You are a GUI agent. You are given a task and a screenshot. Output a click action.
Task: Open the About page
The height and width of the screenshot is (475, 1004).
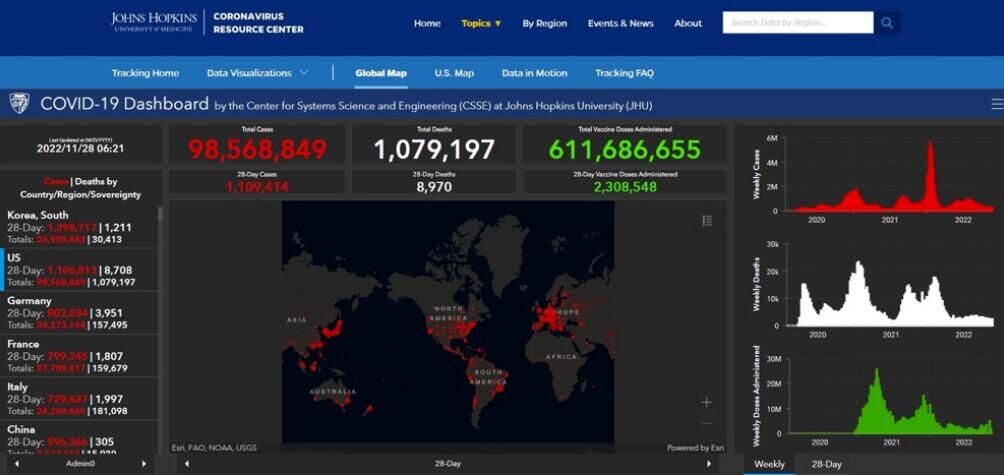(688, 23)
